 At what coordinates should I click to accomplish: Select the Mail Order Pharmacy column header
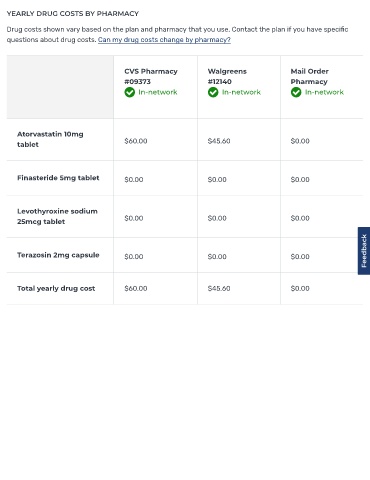pos(309,76)
